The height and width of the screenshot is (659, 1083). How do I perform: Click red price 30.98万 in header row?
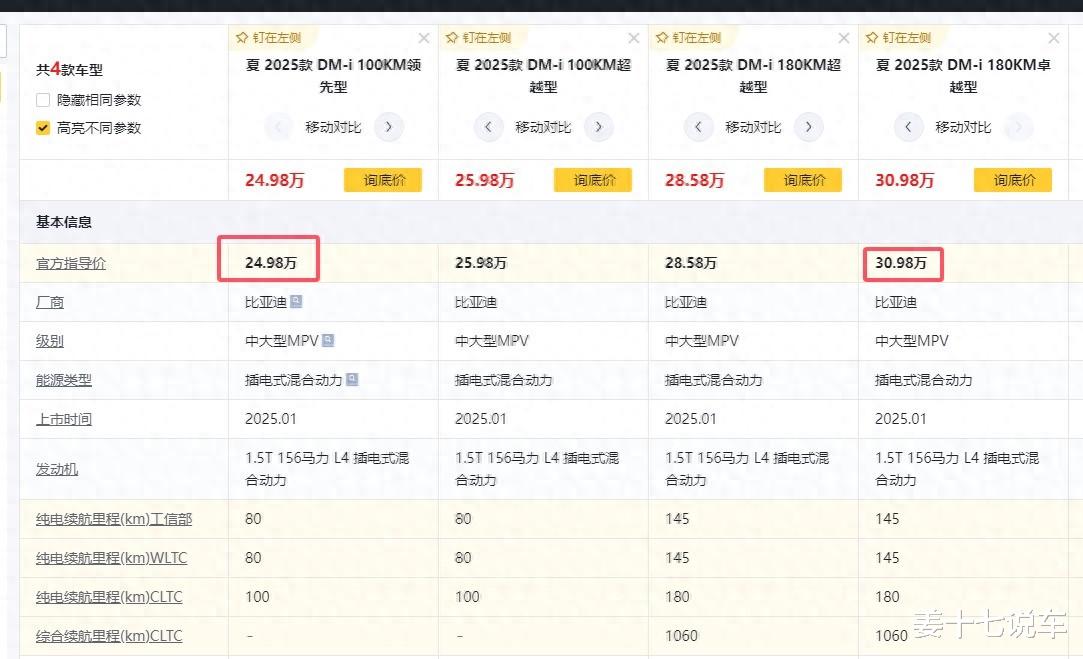point(904,180)
